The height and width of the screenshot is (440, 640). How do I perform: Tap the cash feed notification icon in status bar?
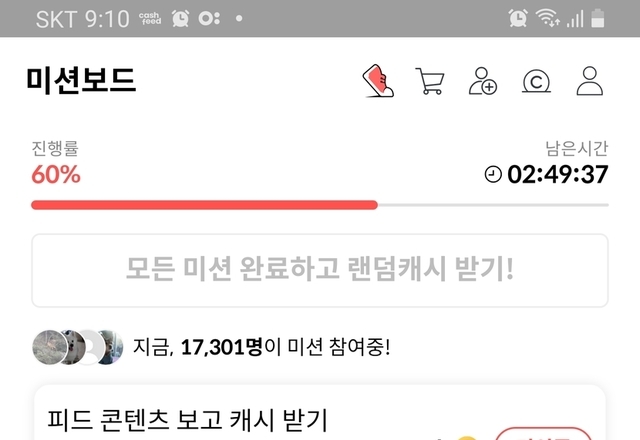[150, 18]
